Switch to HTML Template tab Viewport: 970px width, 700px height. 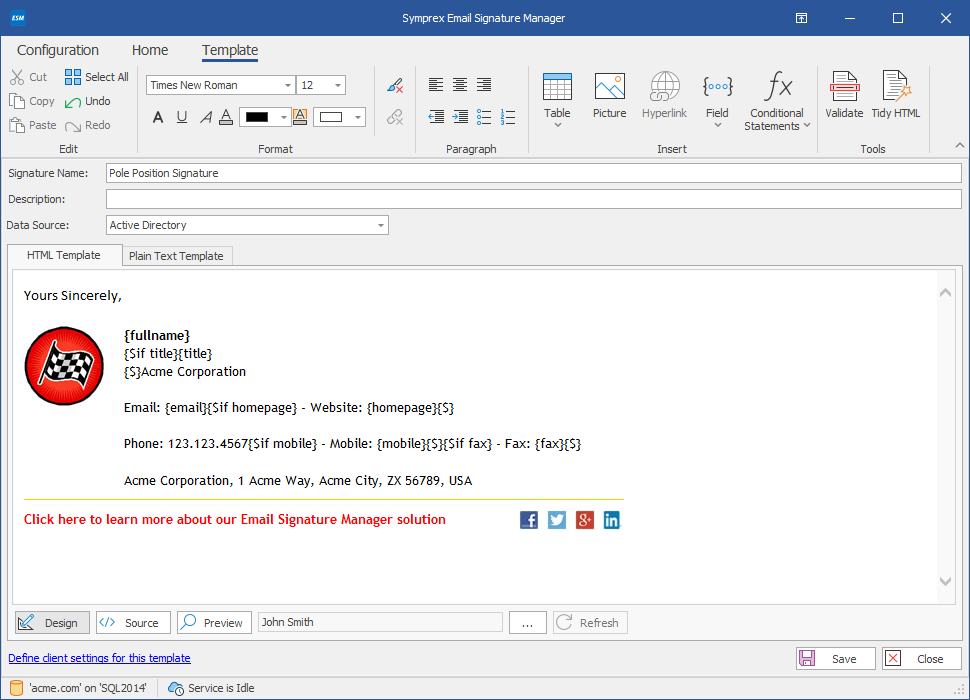click(64, 255)
